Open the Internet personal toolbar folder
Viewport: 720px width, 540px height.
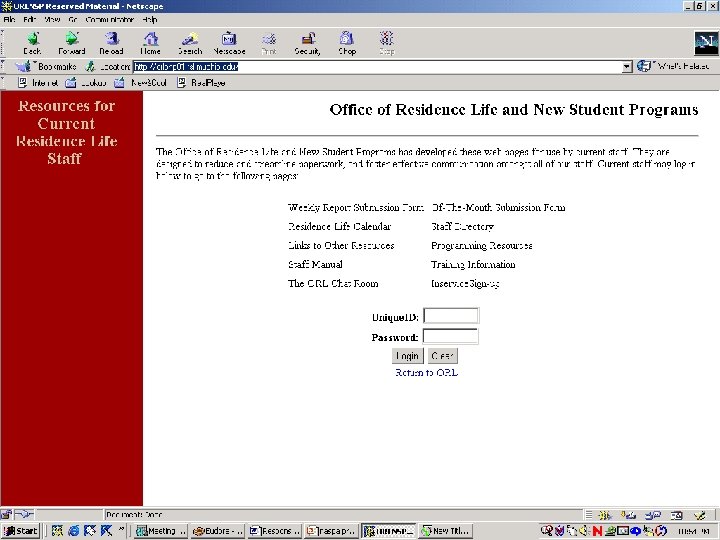coord(38,83)
